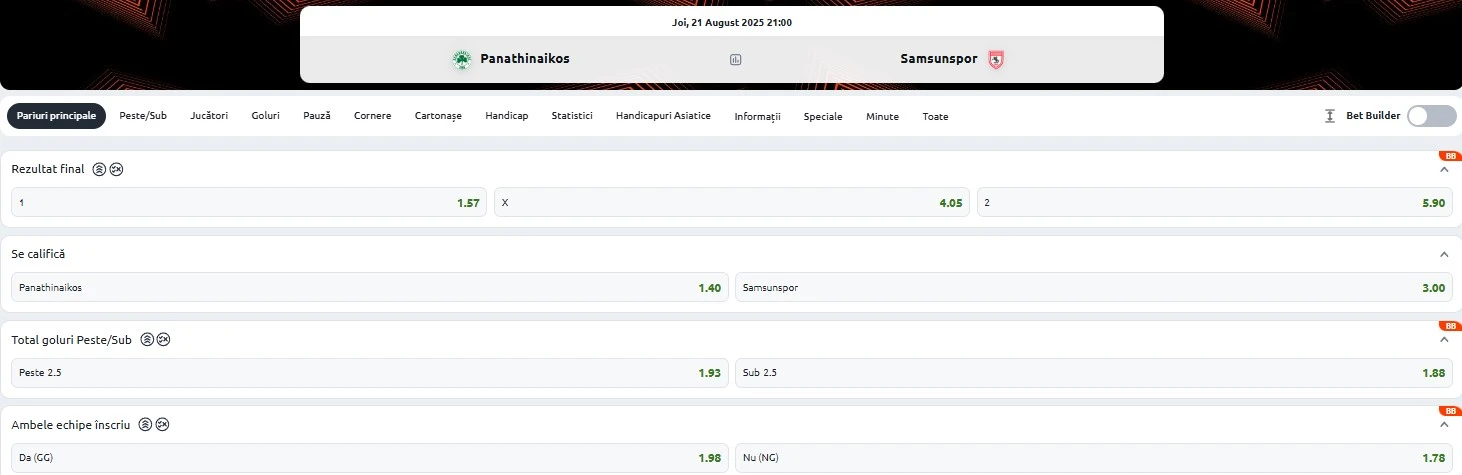Collapse the Ambele echipe înscriu market
Screen dimensions: 1462x475
coord(1443,425)
